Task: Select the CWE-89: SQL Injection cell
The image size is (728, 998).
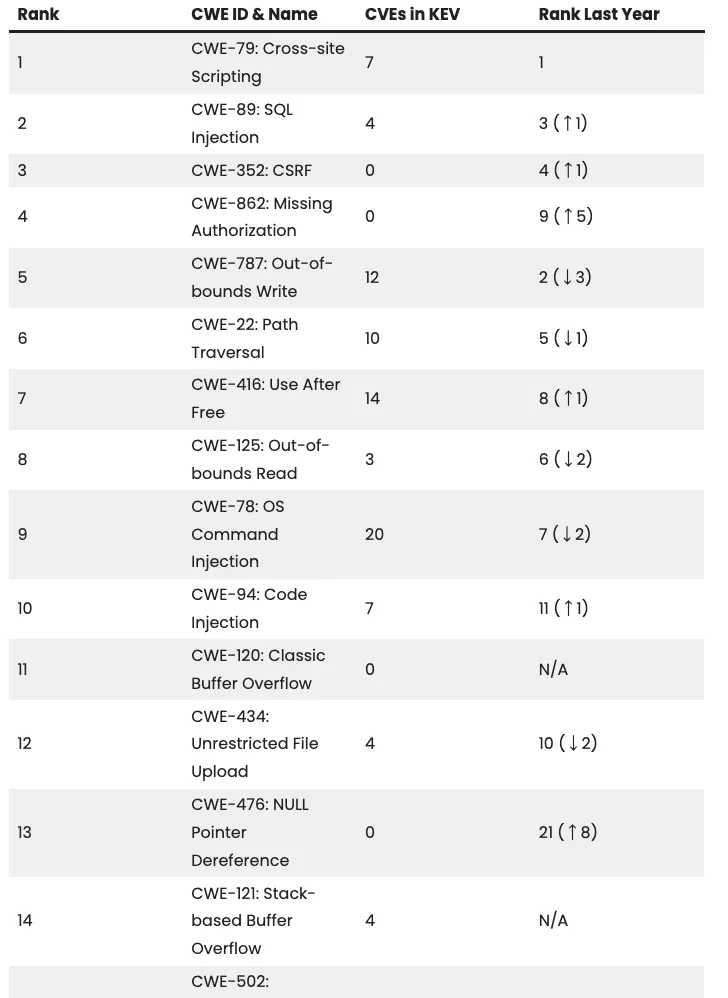Action: 242,123
